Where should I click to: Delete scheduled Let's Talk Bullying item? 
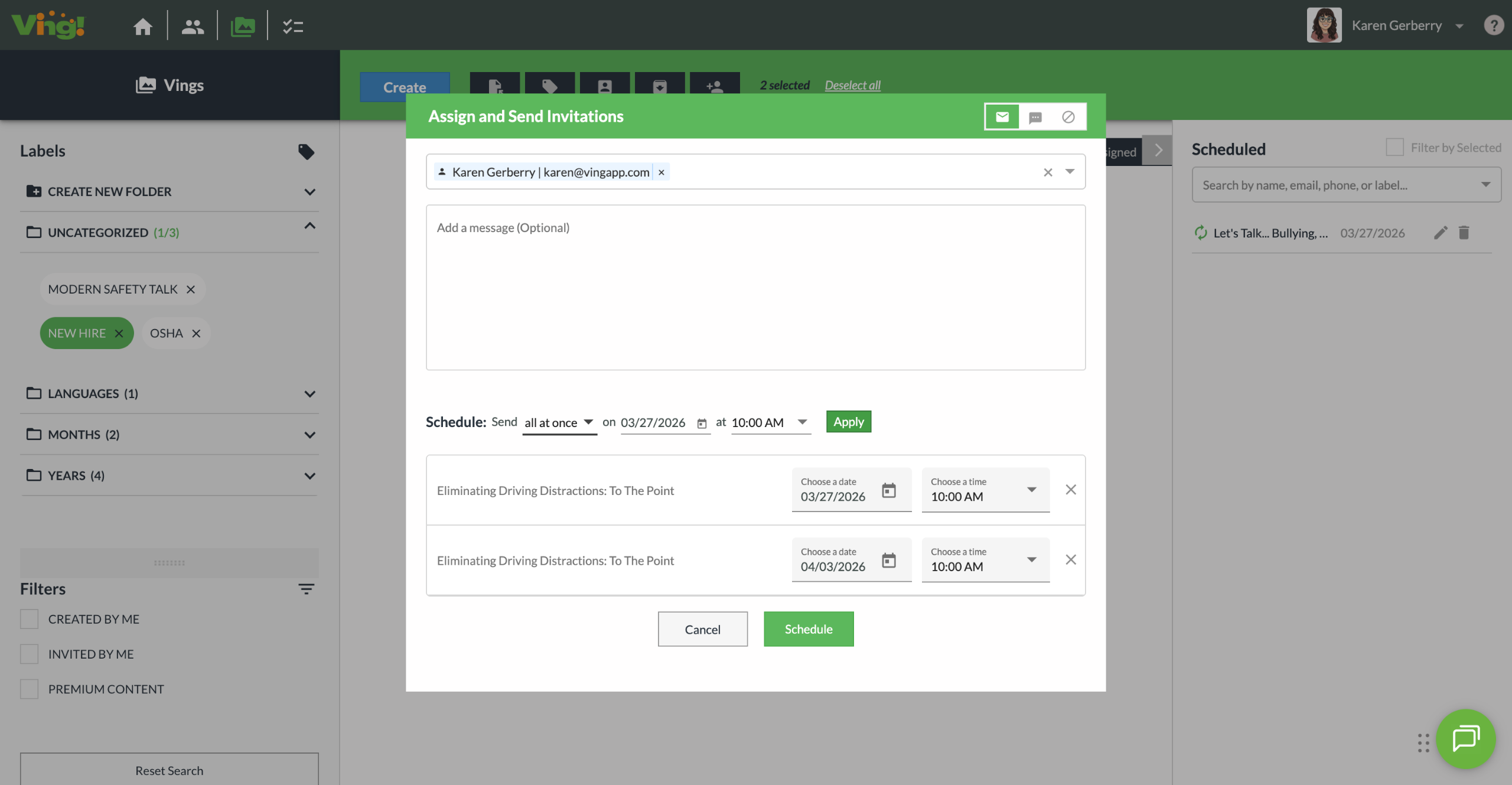pyautogui.click(x=1464, y=233)
